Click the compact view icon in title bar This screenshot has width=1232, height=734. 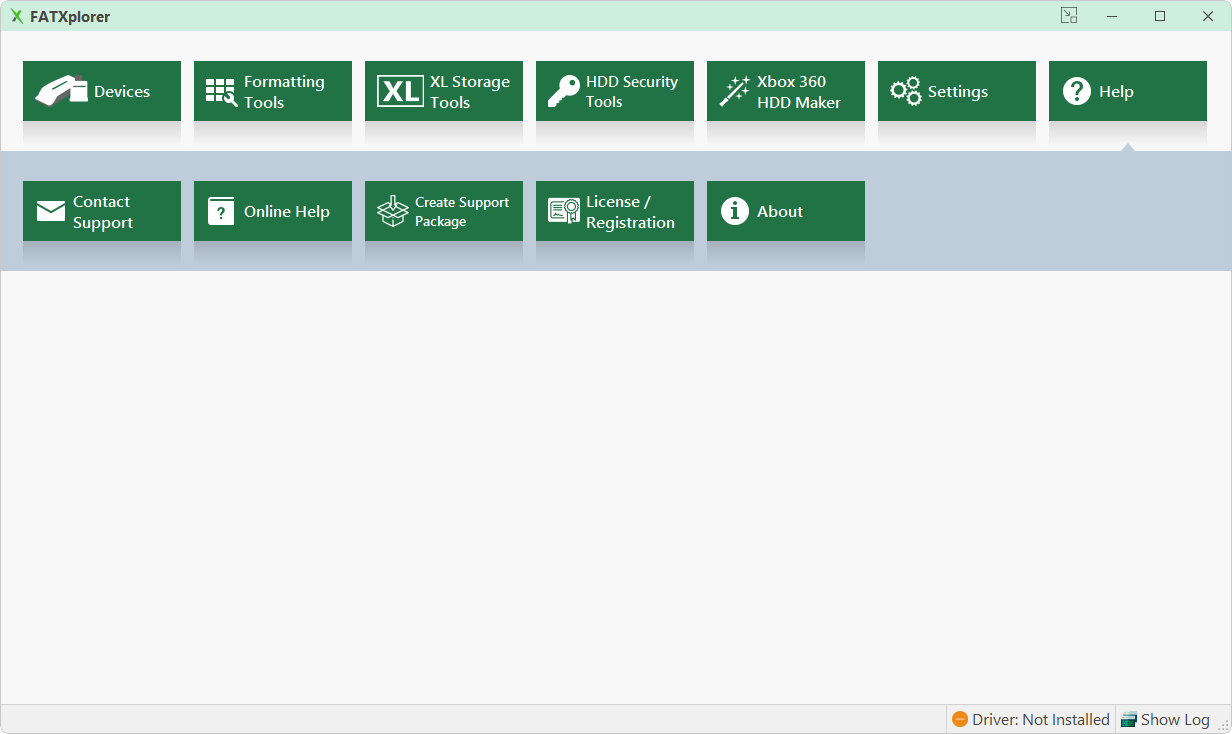[x=1069, y=15]
